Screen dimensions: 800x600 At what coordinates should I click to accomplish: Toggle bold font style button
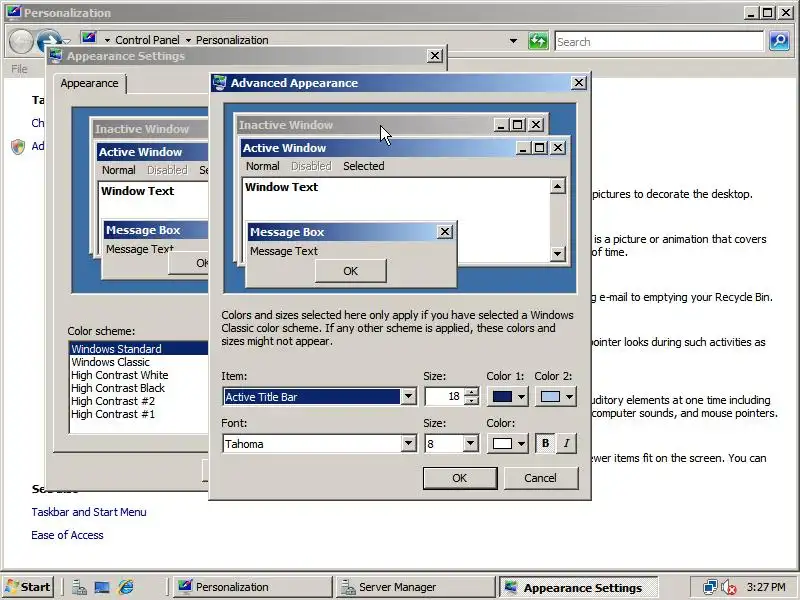pos(545,443)
